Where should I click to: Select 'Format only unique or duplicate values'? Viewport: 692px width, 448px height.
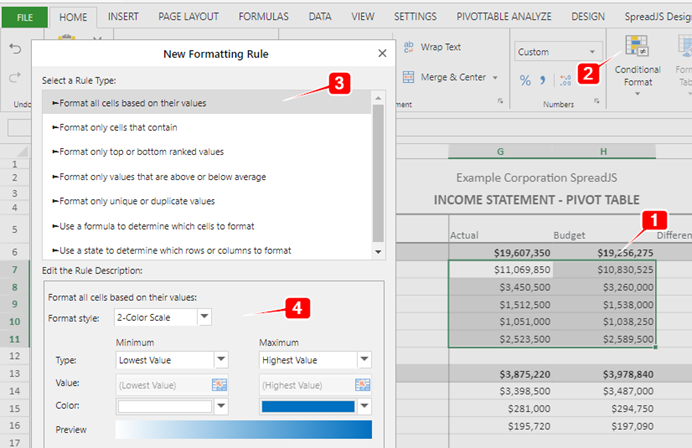[207, 201]
